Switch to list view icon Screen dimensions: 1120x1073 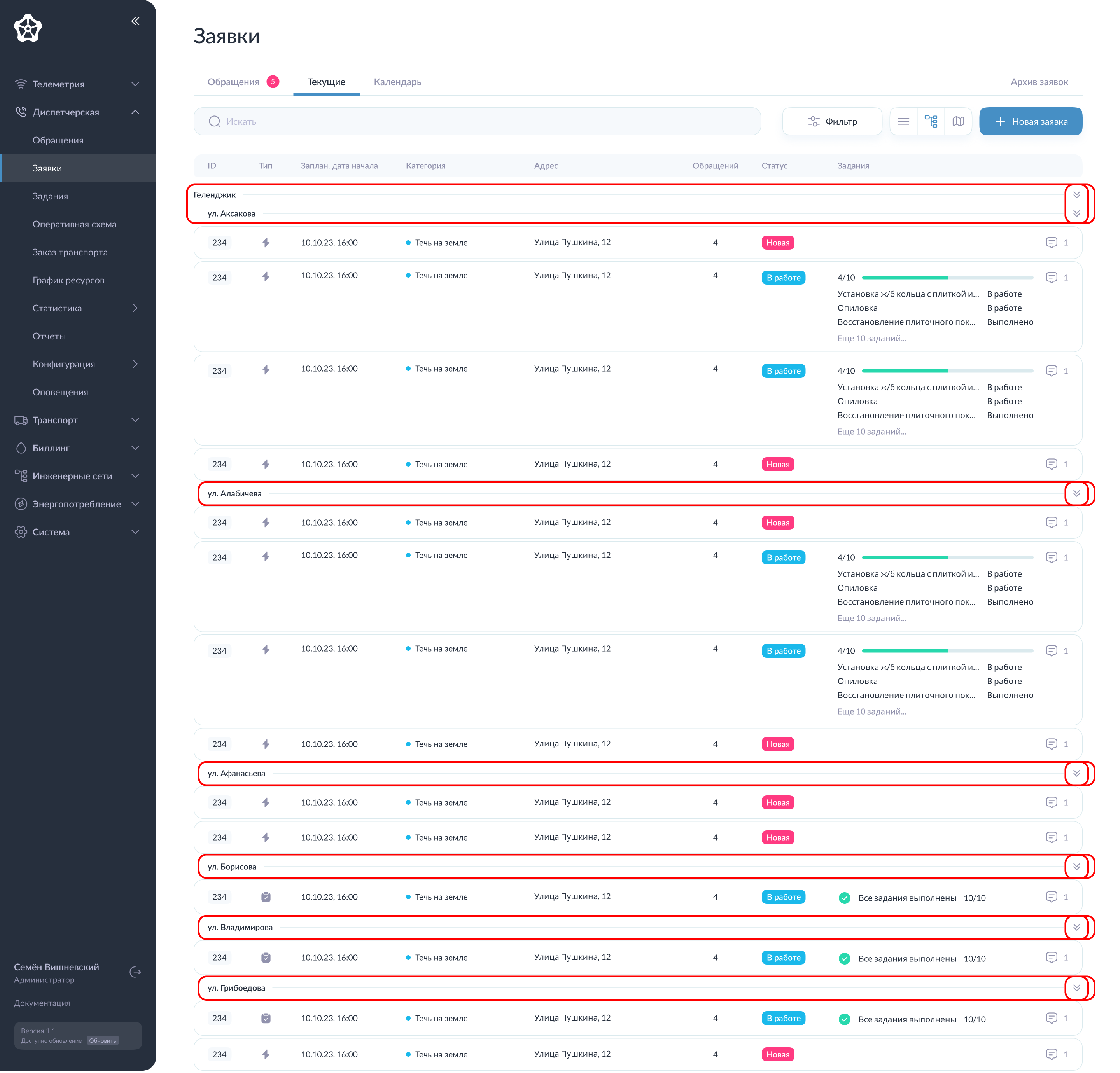point(903,121)
